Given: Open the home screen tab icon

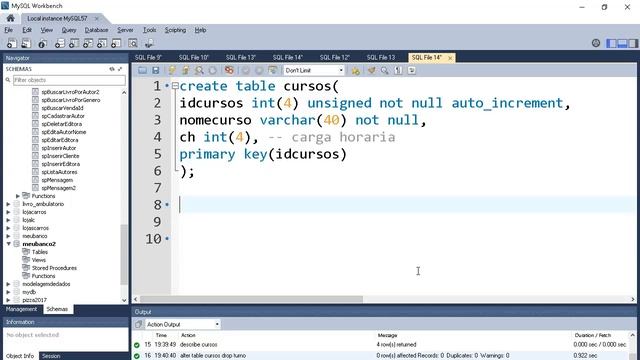Looking at the screenshot, I should 10,18.
